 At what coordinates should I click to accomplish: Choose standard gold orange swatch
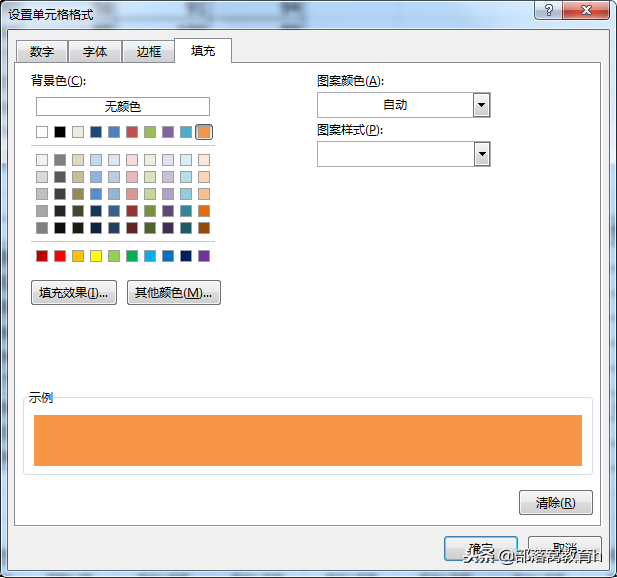click(78, 256)
